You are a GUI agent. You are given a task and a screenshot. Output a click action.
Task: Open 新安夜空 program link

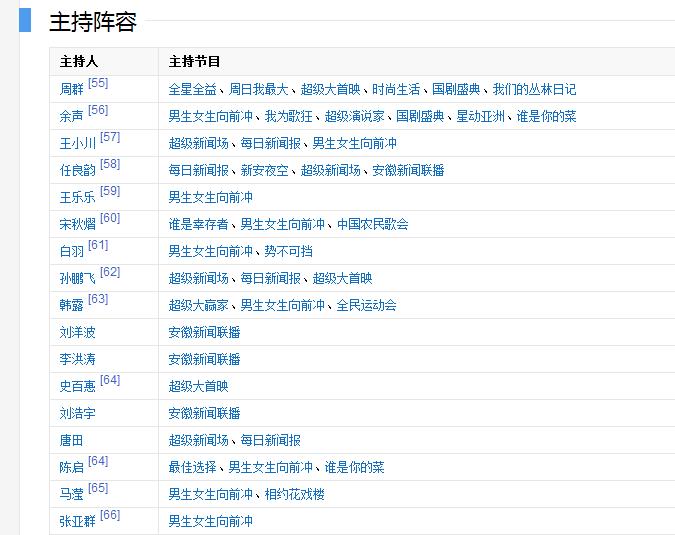click(x=264, y=170)
